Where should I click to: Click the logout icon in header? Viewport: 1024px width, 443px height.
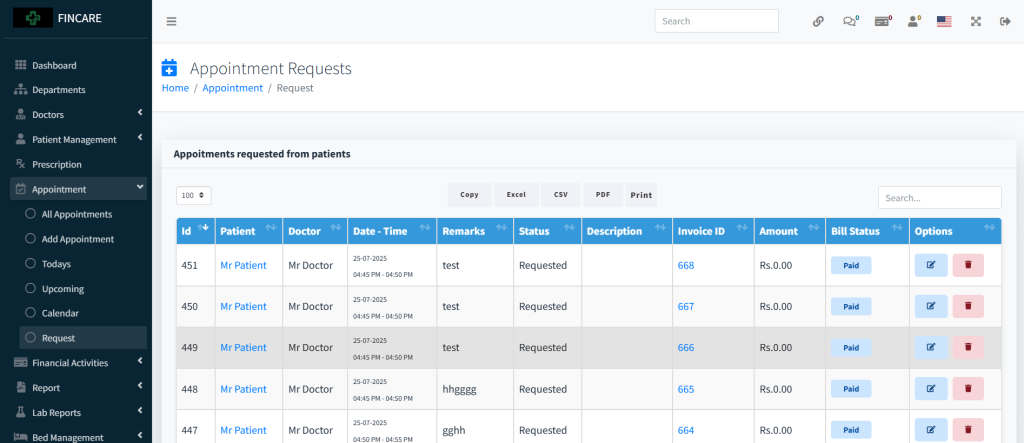point(1005,21)
